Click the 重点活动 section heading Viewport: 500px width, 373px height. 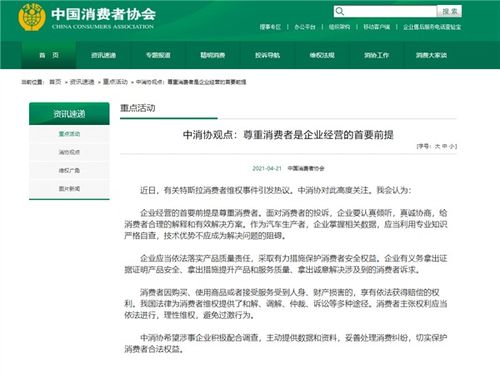tap(138, 108)
